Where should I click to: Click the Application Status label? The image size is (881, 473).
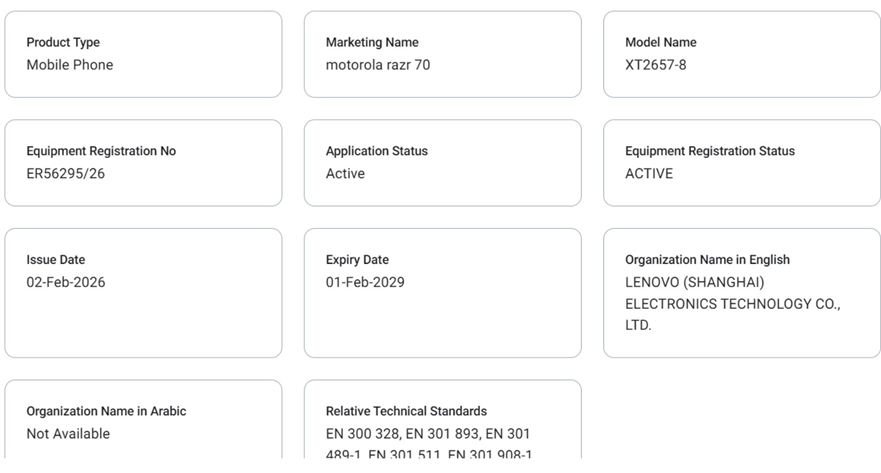point(377,151)
